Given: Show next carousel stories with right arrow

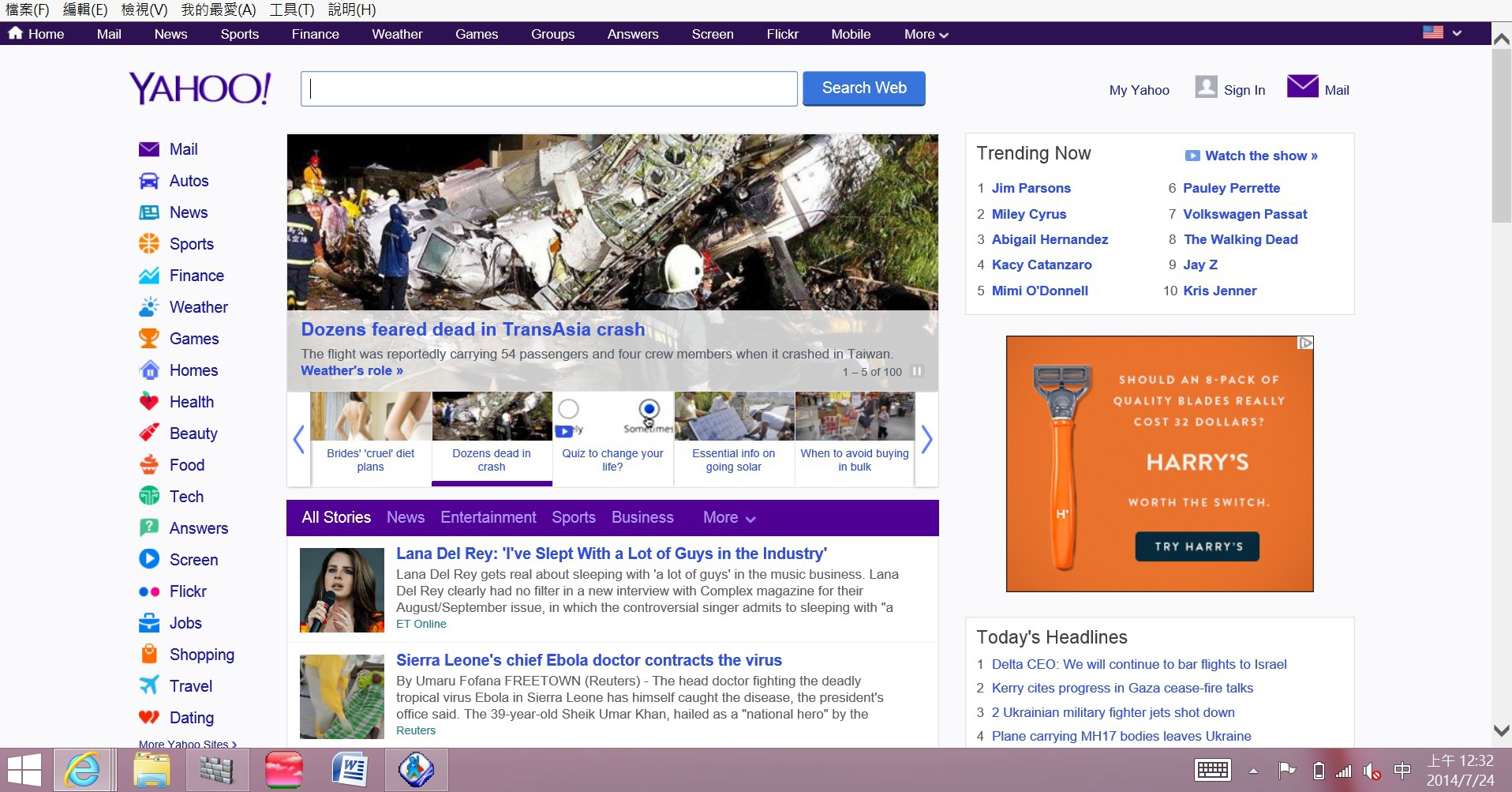Looking at the screenshot, I should (x=927, y=439).
